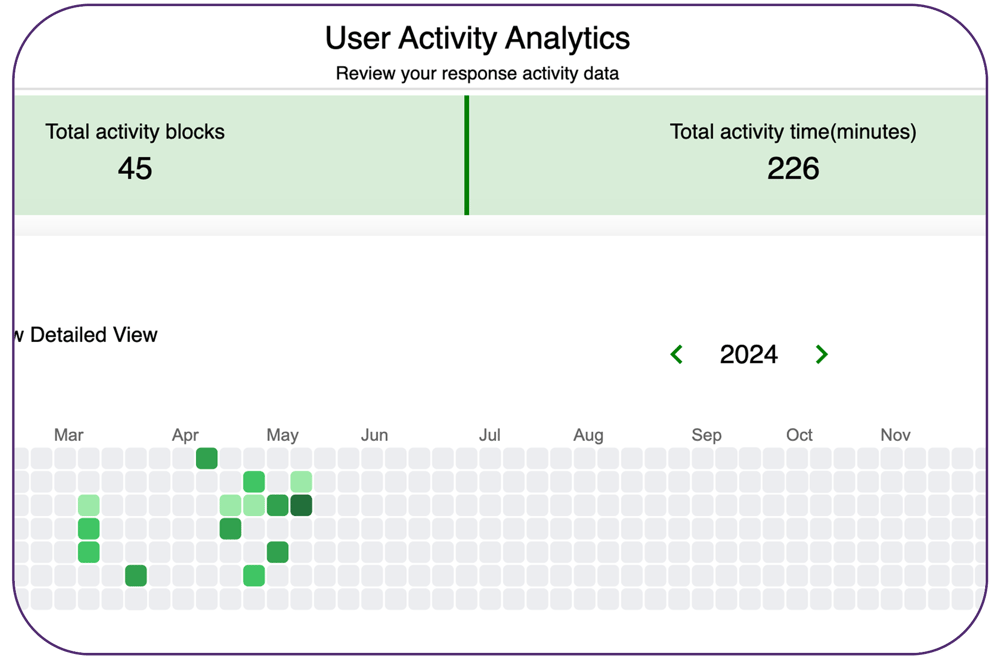The image size is (1000, 659).
Task: Click the Mar month label
Action: pos(69,435)
